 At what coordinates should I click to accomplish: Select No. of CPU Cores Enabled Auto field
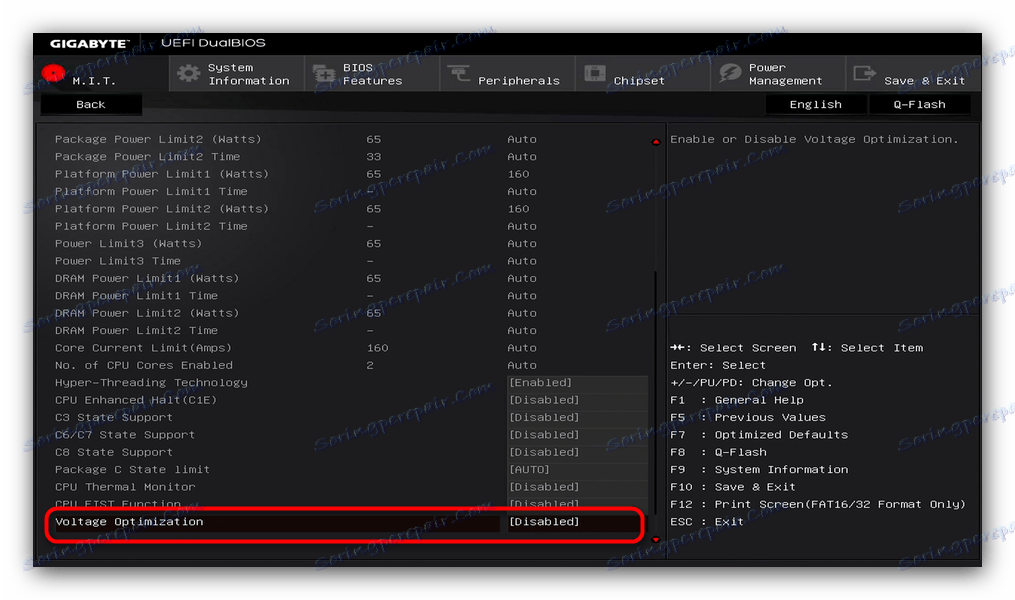[522, 365]
